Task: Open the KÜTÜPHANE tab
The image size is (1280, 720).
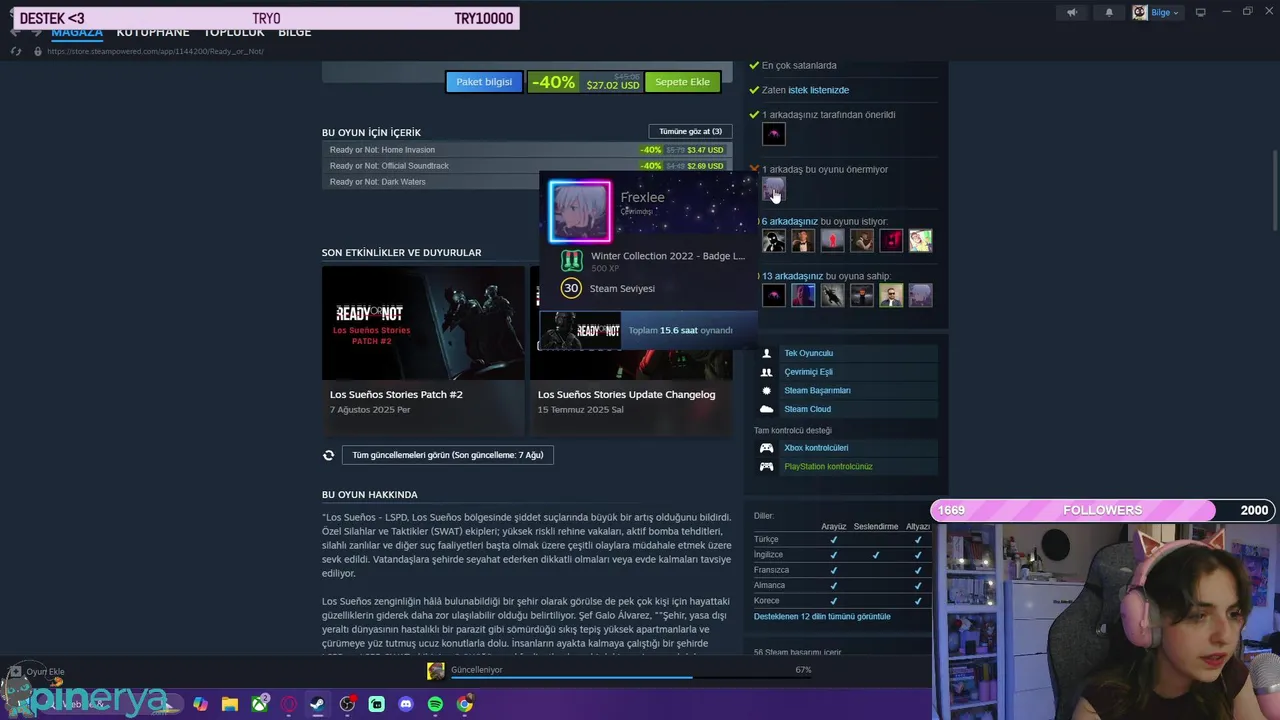Action: (x=153, y=33)
